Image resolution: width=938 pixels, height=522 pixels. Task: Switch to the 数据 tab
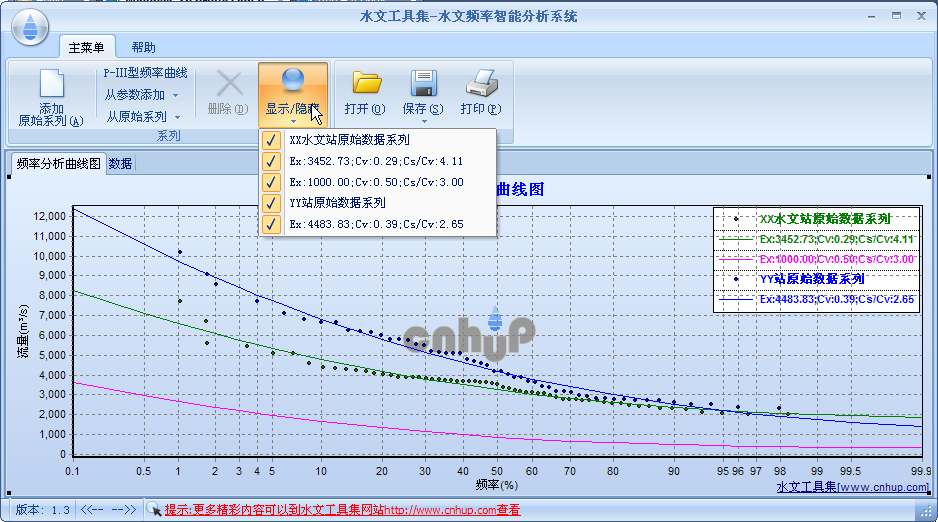pos(120,164)
